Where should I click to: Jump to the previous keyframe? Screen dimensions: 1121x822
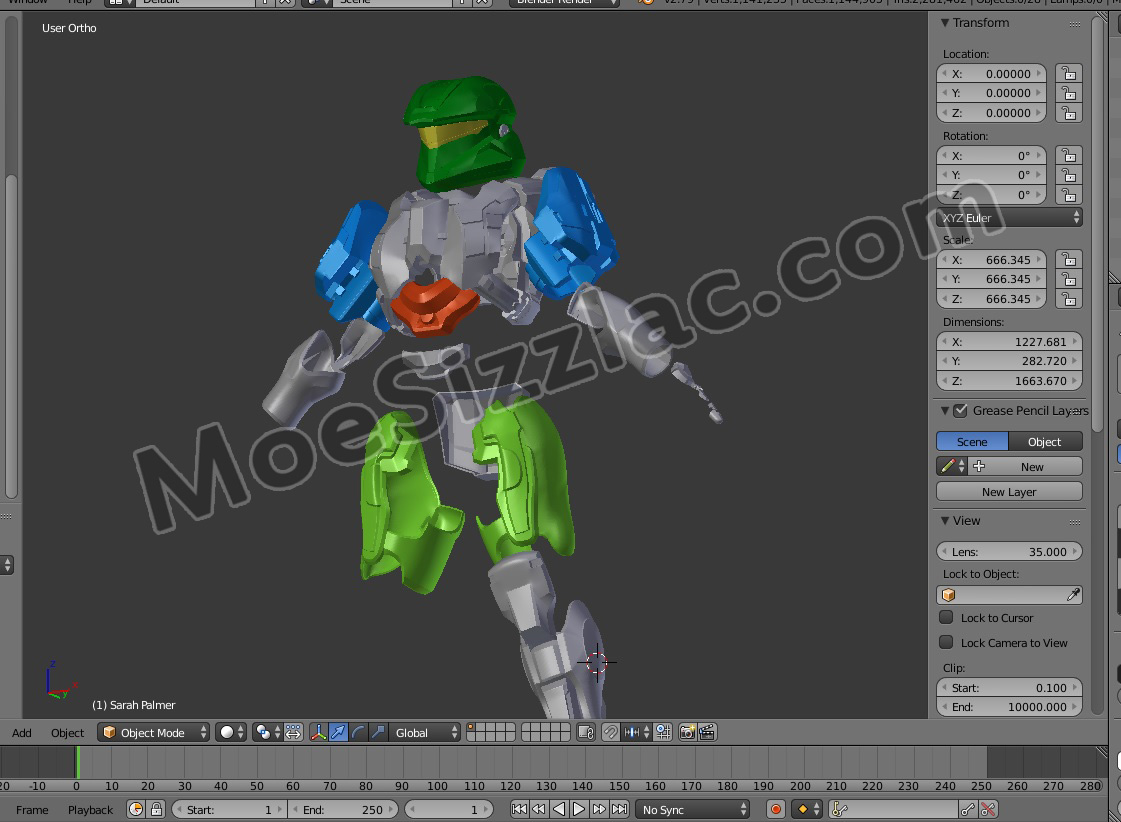[x=539, y=809]
